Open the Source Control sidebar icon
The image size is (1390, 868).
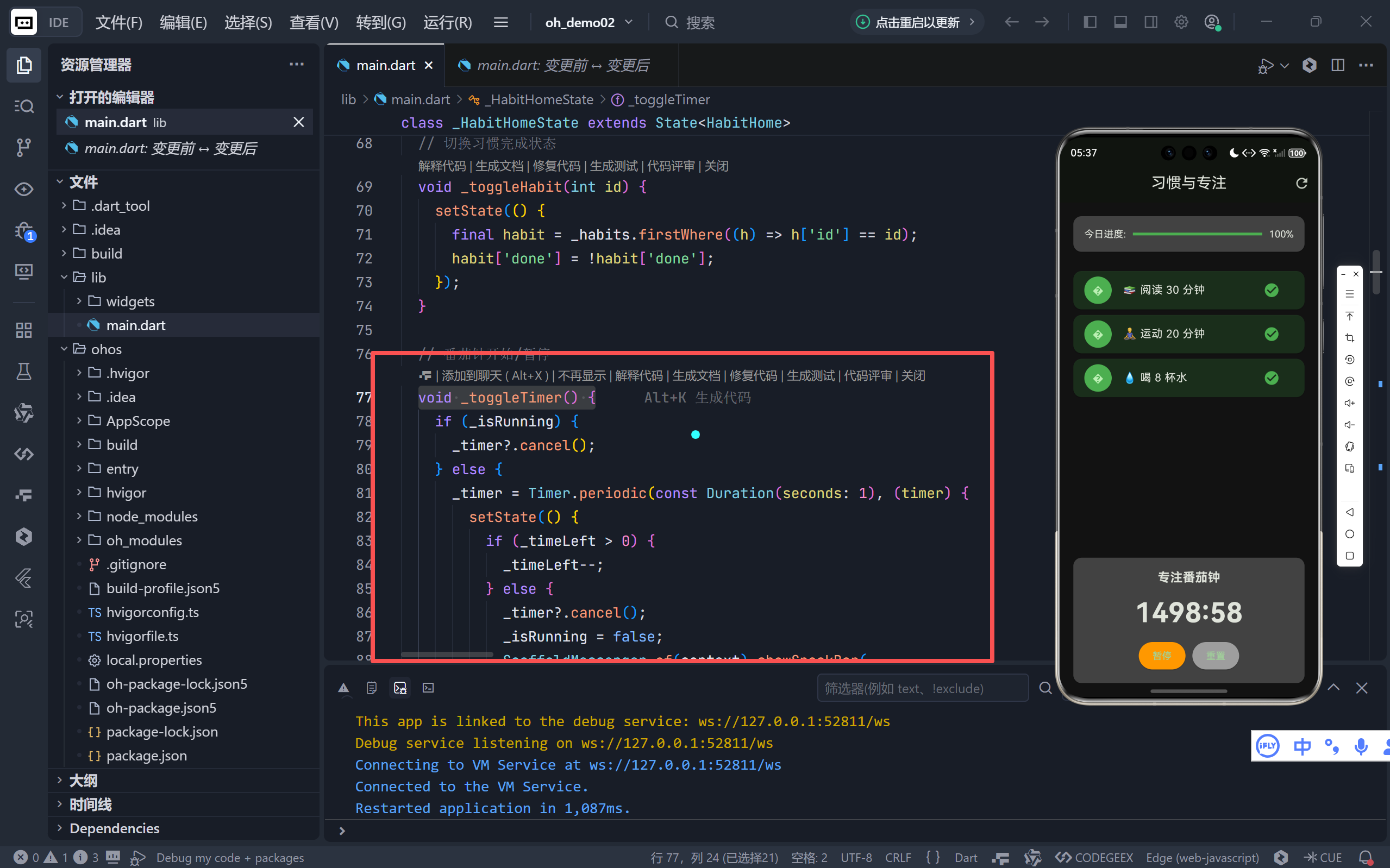click(23, 148)
